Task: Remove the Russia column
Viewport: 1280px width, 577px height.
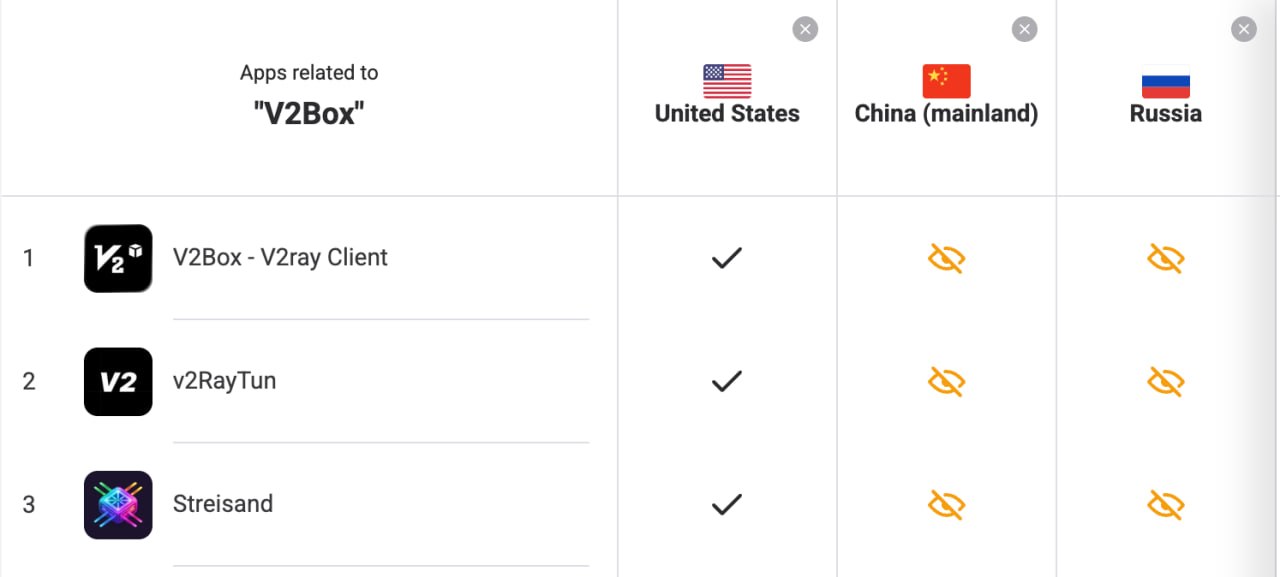Action: pos(1243,30)
